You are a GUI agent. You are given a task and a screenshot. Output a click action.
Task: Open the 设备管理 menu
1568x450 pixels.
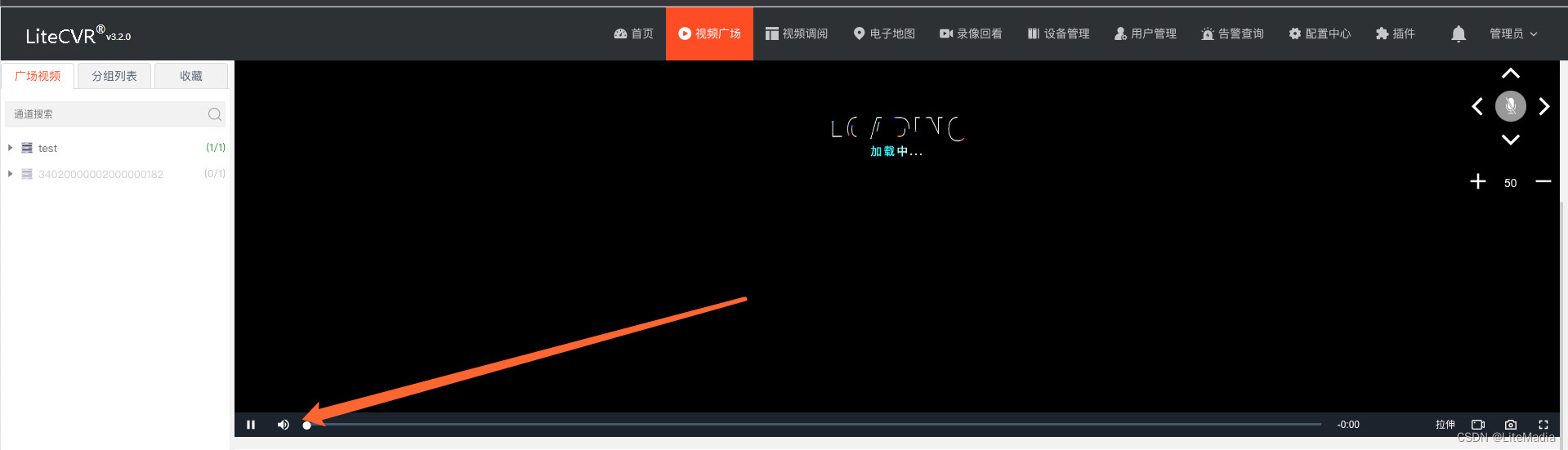(x=1058, y=33)
